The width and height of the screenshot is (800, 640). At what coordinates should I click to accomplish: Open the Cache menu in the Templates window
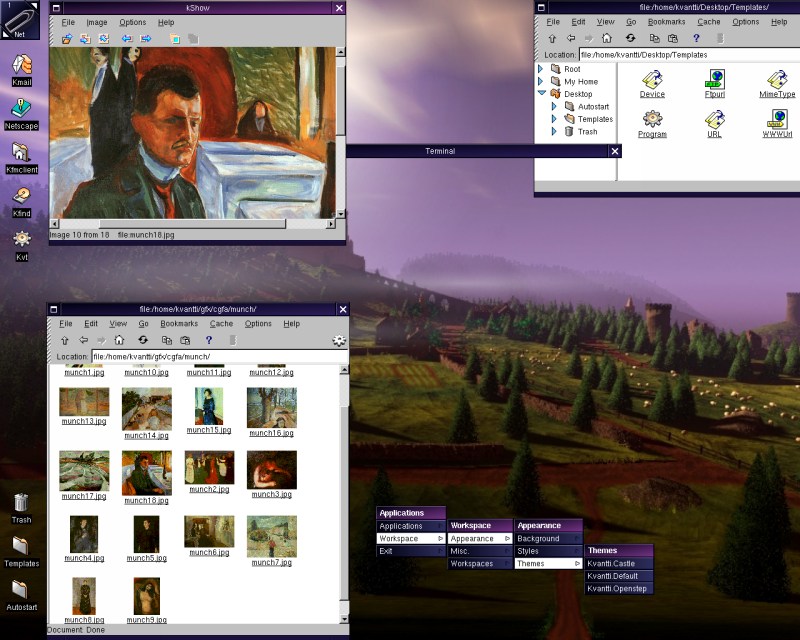point(709,22)
